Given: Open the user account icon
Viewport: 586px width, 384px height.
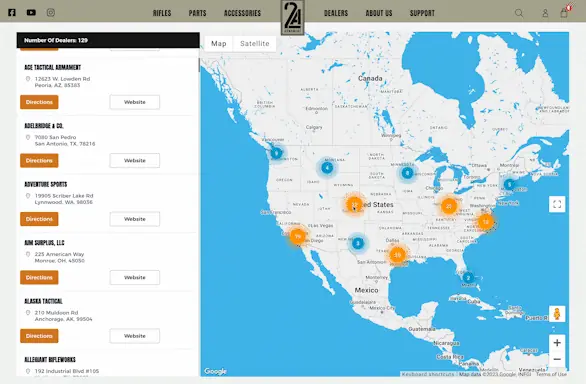Looking at the screenshot, I should click(x=545, y=13).
